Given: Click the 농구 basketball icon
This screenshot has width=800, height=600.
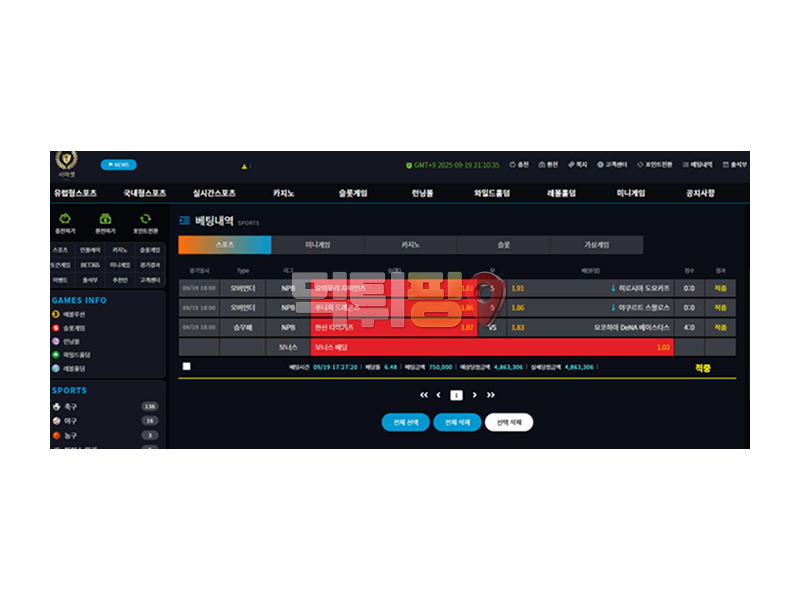Looking at the screenshot, I should click(57, 435).
